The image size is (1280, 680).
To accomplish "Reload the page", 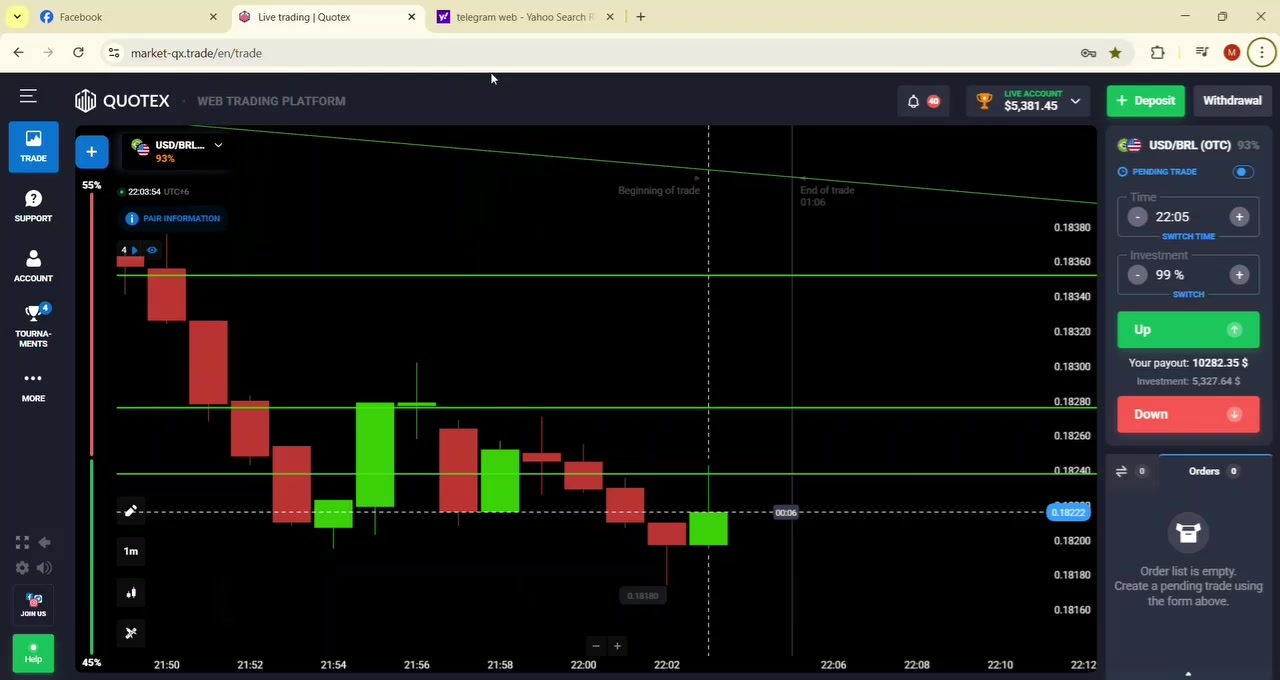I will pyautogui.click(x=78, y=53).
